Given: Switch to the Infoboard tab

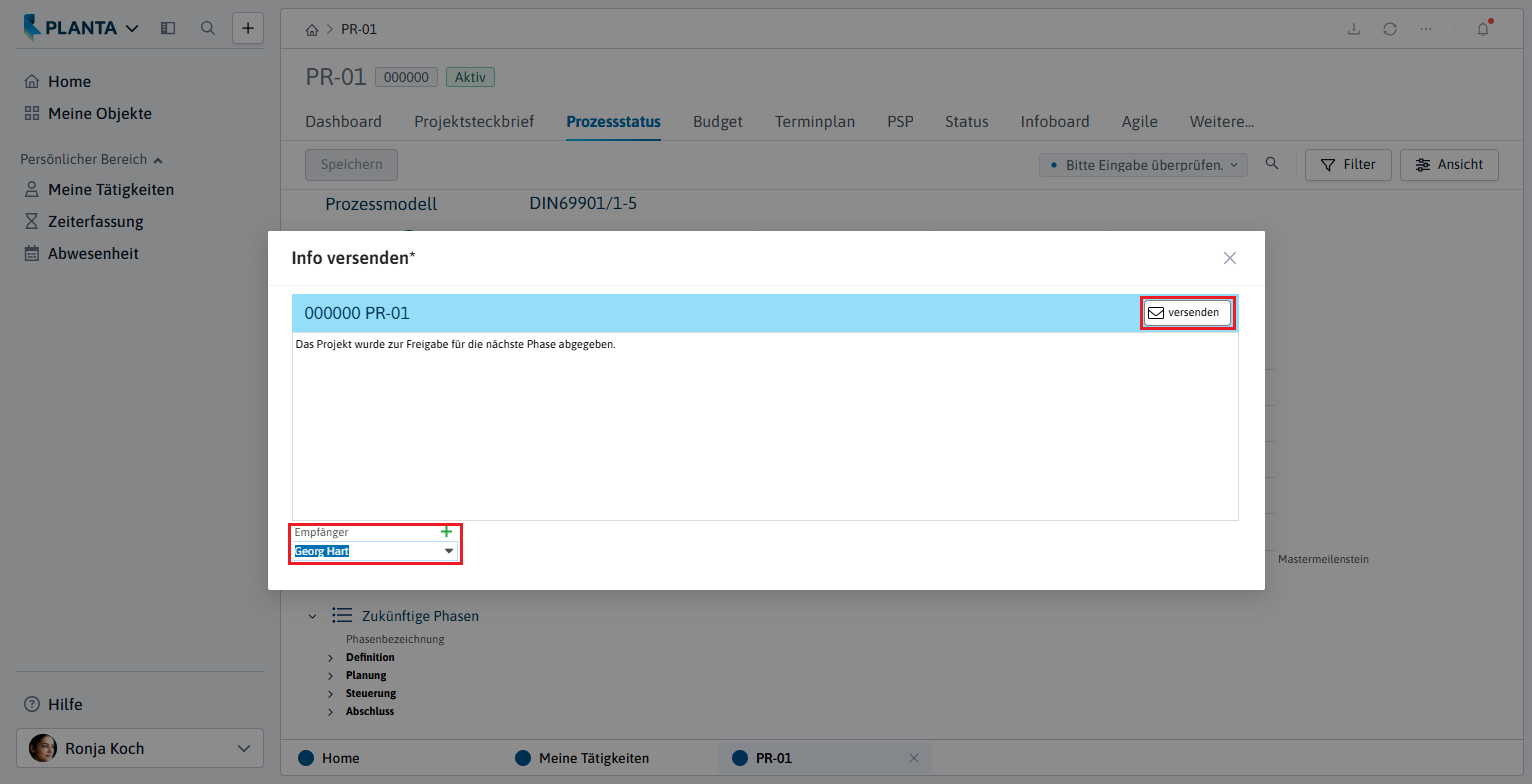Looking at the screenshot, I should click(x=1055, y=122).
